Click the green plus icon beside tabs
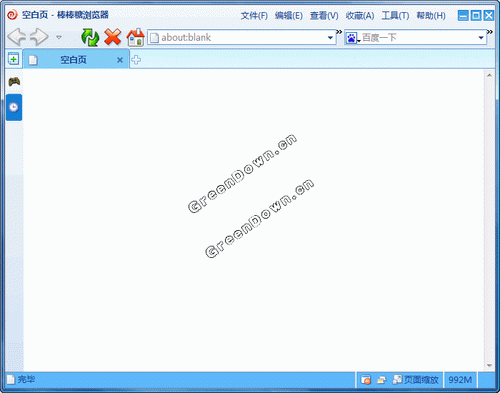The width and height of the screenshot is (500, 393). (x=13, y=59)
